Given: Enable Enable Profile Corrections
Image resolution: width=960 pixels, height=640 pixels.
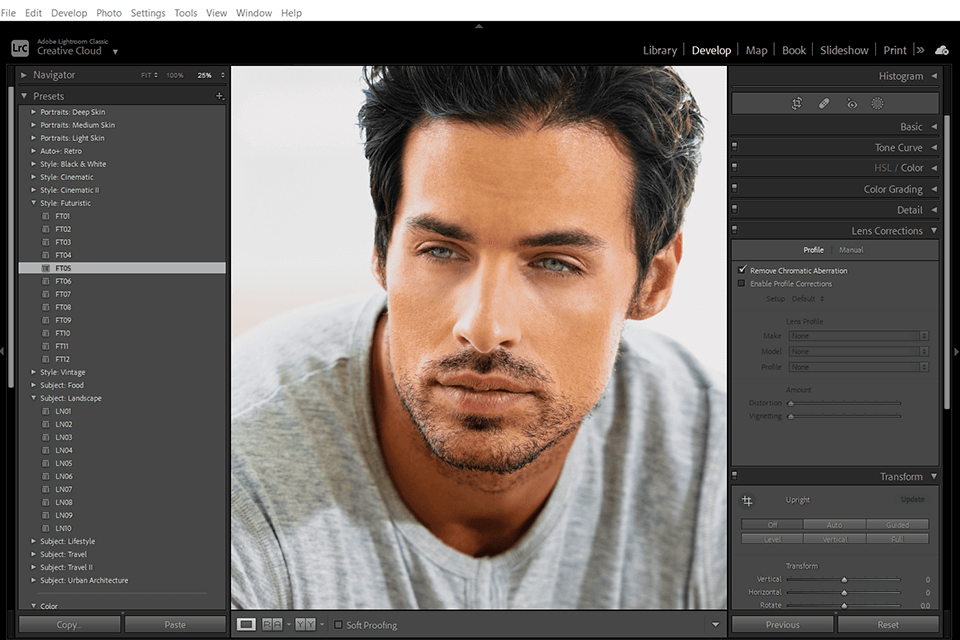Looking at the screenshot, I should [742, 283].
